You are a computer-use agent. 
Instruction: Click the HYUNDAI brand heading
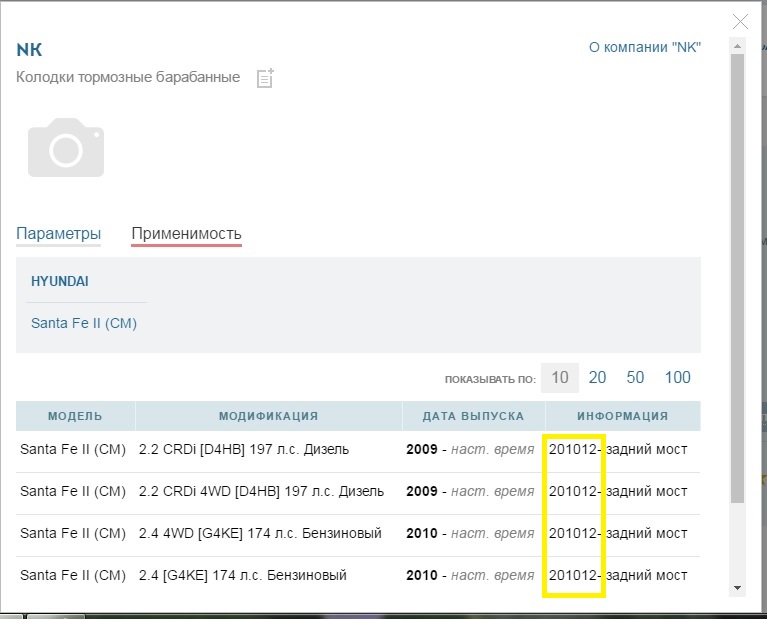(60, 282)
